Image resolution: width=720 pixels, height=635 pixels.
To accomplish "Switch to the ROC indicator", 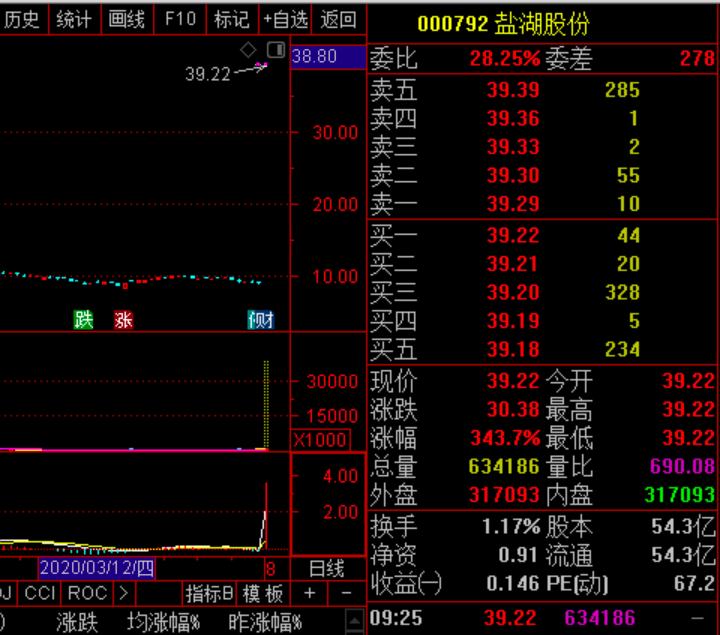I will 87,593.
